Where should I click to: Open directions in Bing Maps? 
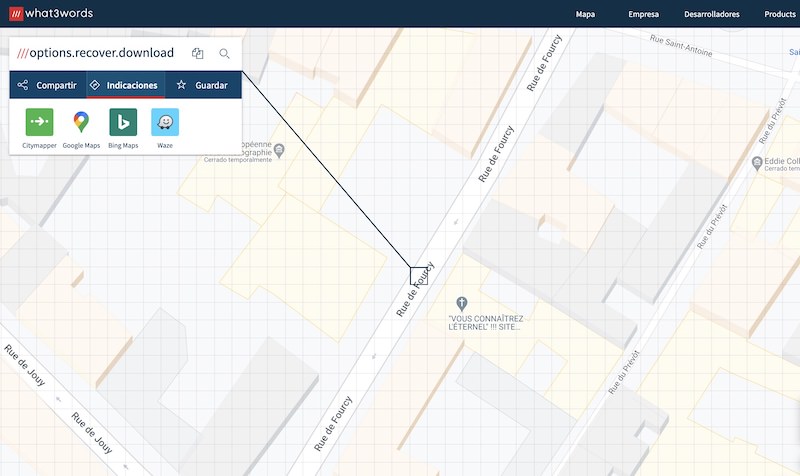pyautogui.click(x=123, y=128)
